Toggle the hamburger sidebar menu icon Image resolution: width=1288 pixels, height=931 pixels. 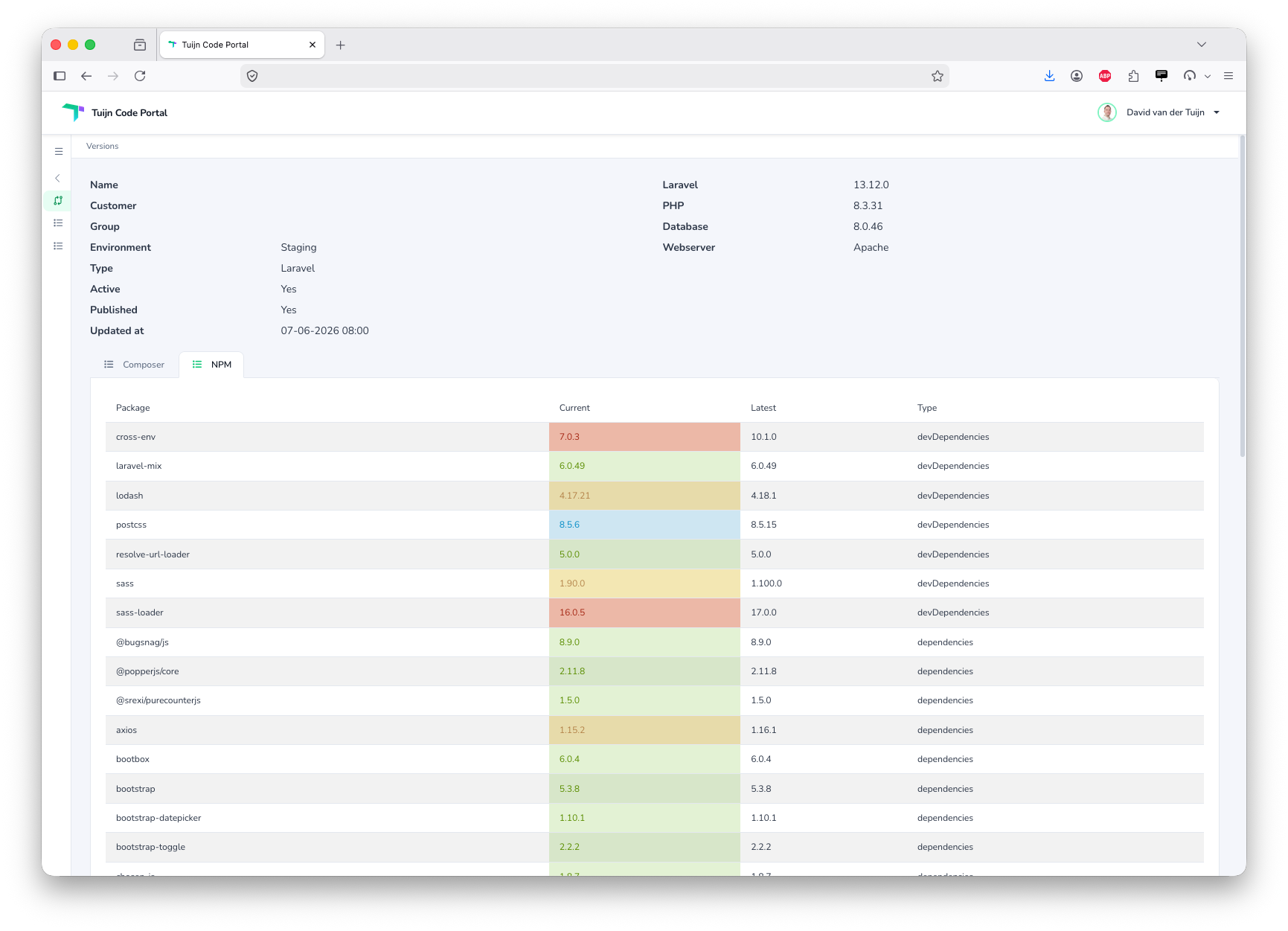tap(59, 151)
